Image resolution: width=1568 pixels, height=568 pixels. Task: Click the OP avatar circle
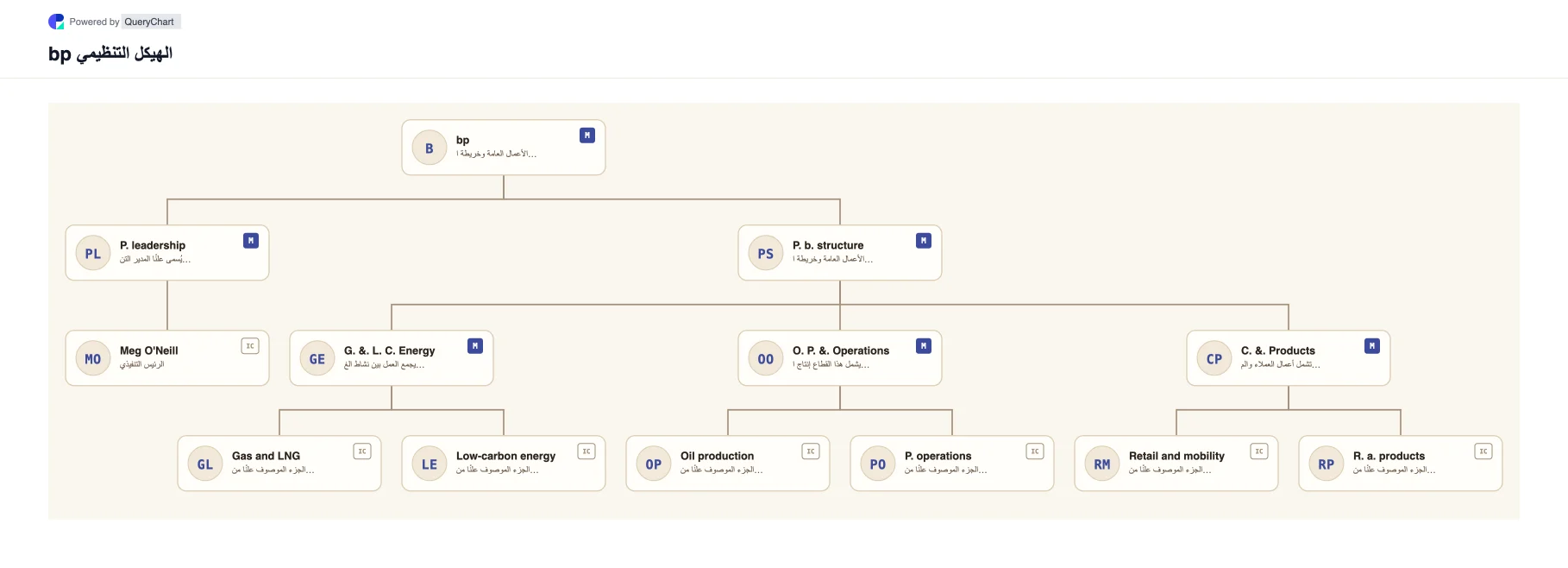click(654, 464)
